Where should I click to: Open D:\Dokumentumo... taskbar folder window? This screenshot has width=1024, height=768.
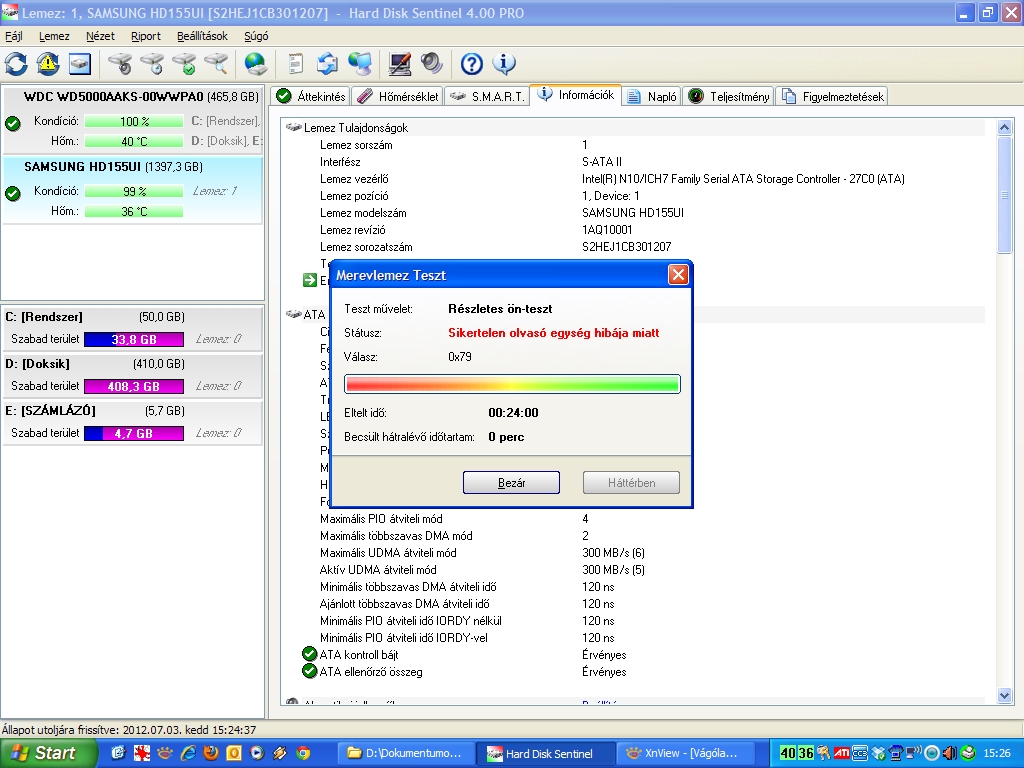(x=405, y=753)
